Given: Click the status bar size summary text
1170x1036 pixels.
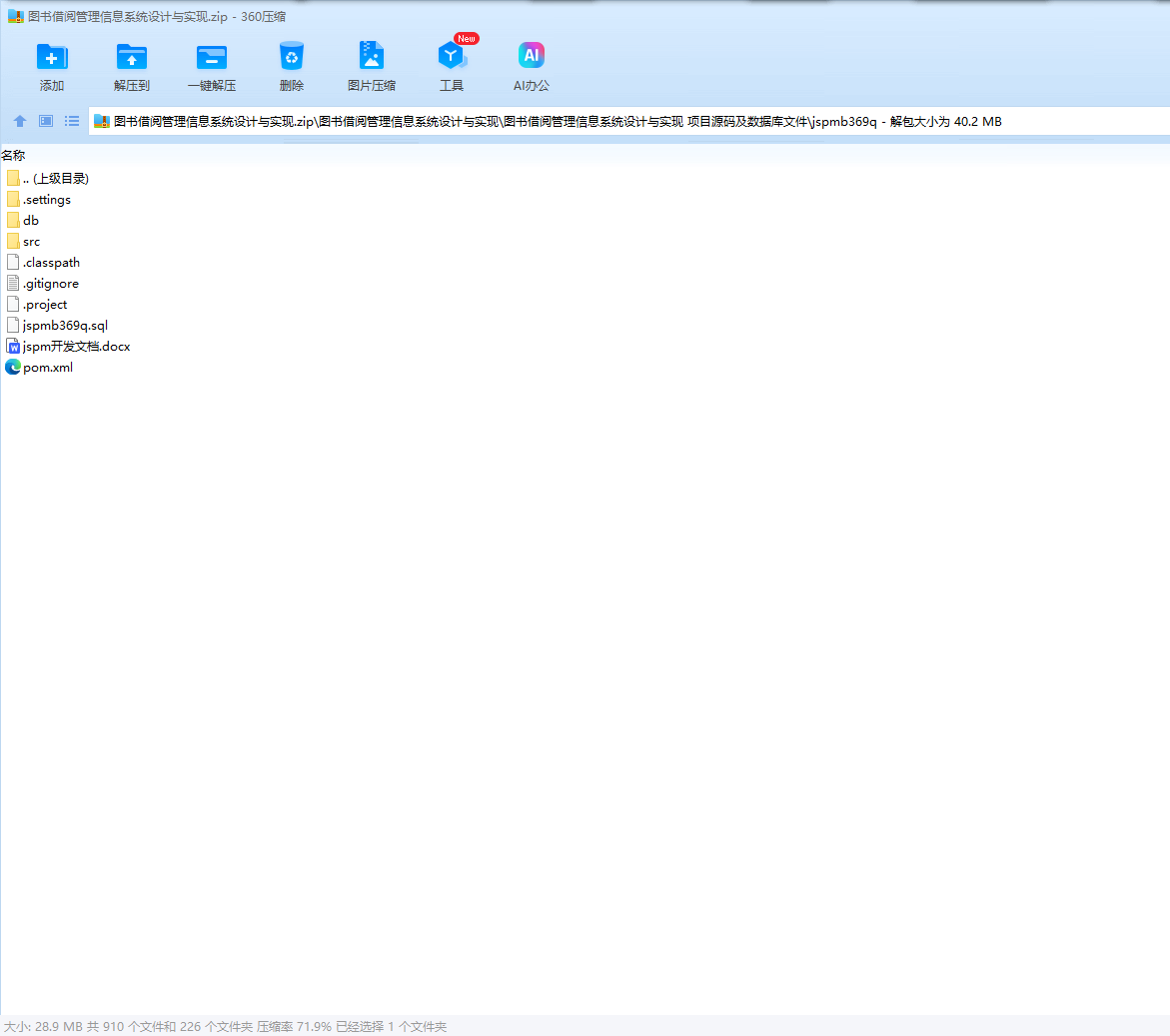Looking at the screenshot, I should pyautogui.click(x=226, y=1026).
